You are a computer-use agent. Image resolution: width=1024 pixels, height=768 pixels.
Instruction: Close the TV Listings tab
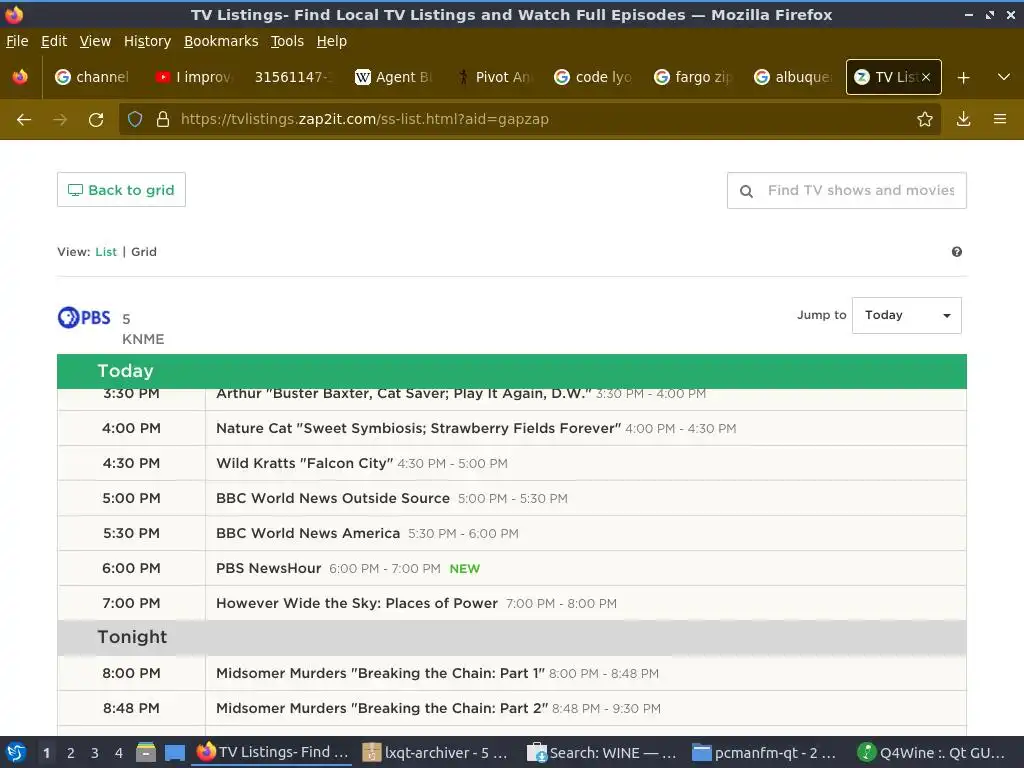click(x=925, y=77)
